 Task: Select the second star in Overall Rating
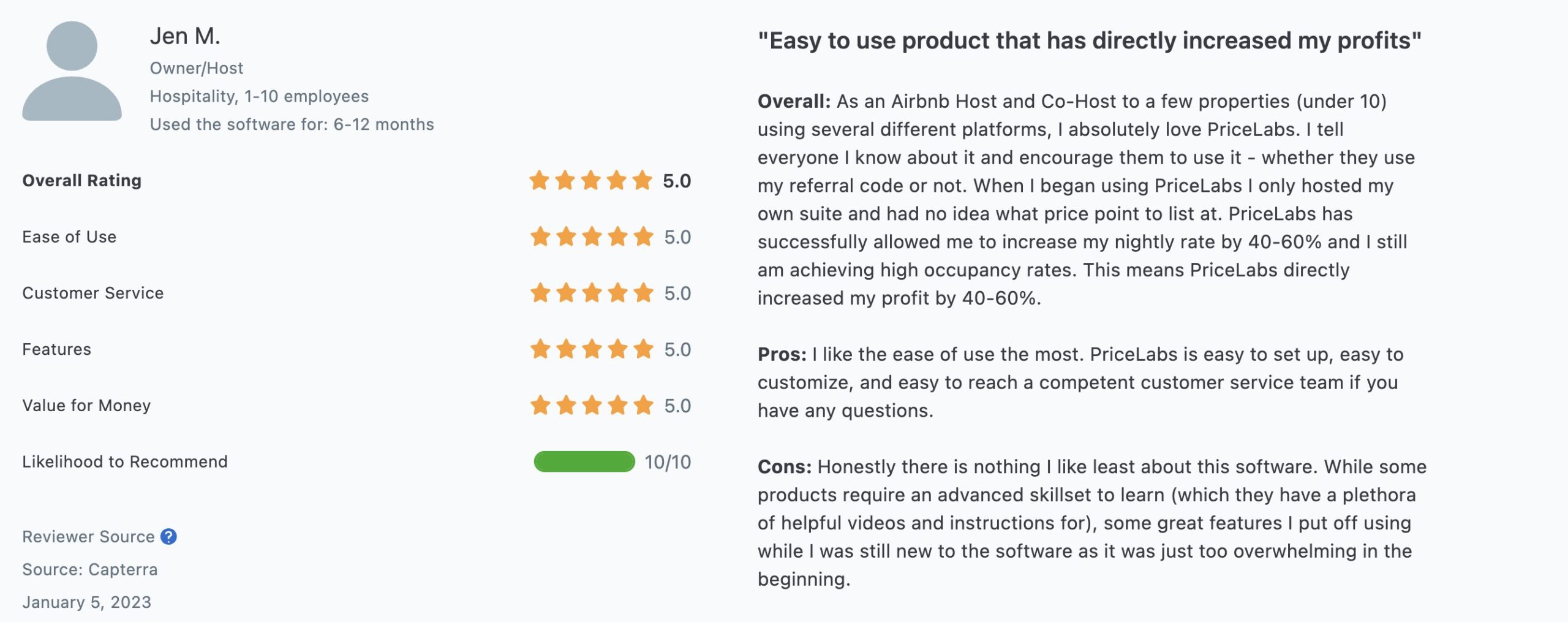coord(567,181)
